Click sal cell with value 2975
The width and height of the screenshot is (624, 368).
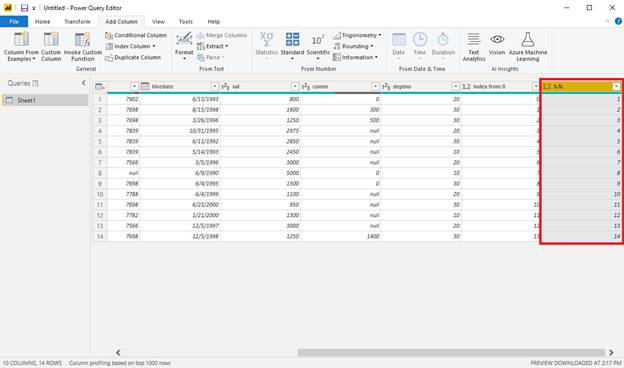point(260,131)
